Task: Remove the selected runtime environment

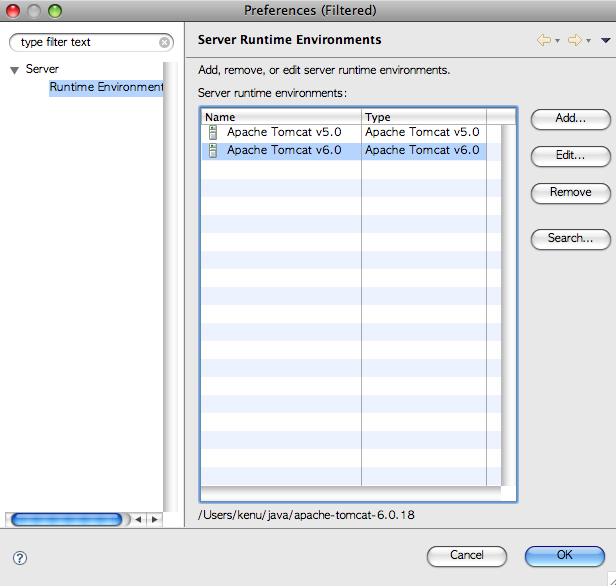Action: point(570,192)
